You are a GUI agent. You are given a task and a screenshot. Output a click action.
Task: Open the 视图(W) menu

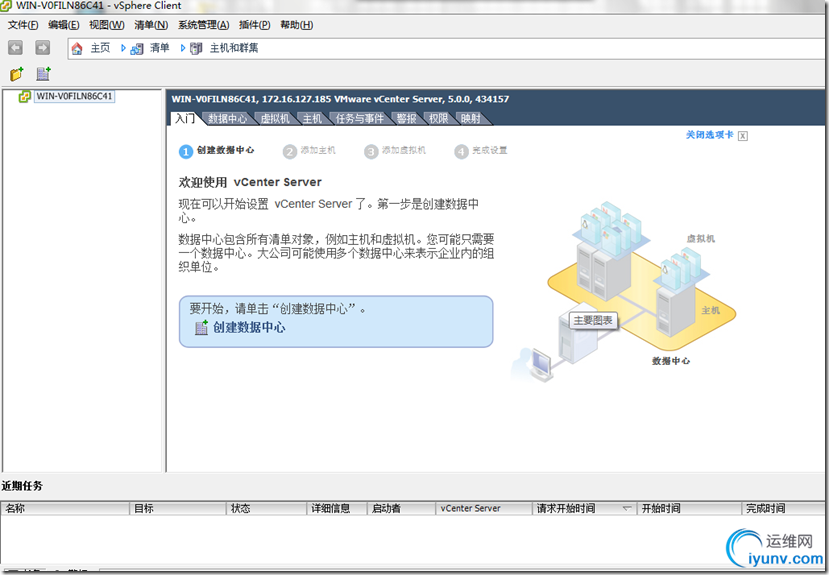click(107, 25)
